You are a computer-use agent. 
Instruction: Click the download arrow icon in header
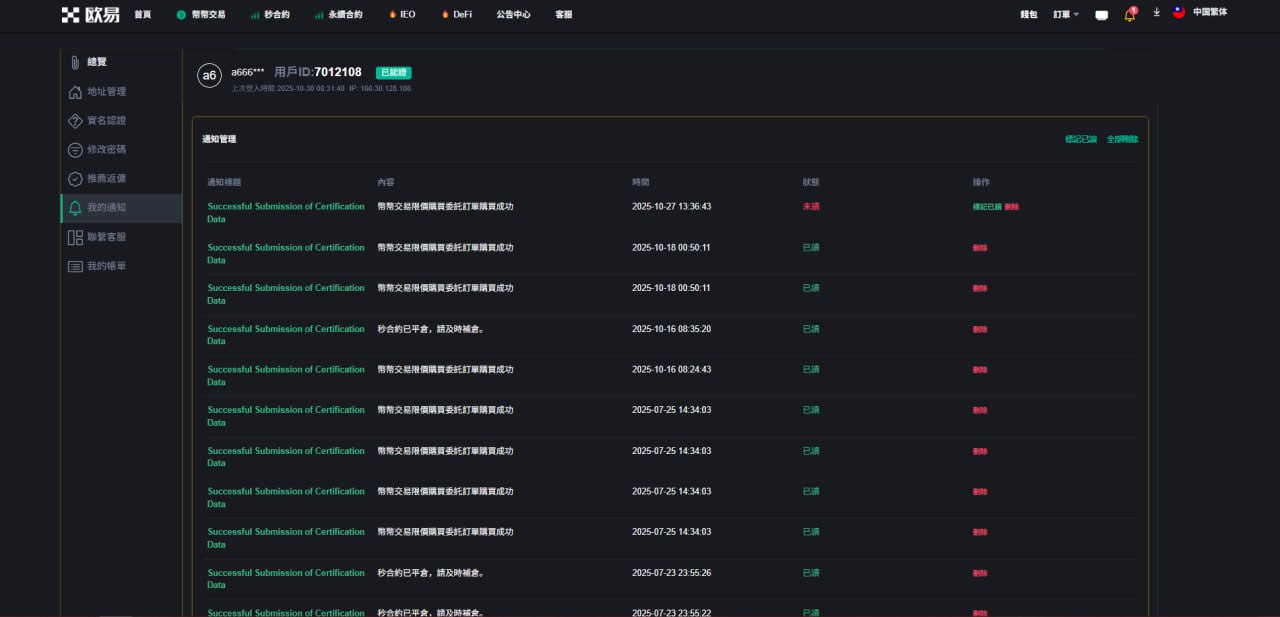pos(1156,13)
